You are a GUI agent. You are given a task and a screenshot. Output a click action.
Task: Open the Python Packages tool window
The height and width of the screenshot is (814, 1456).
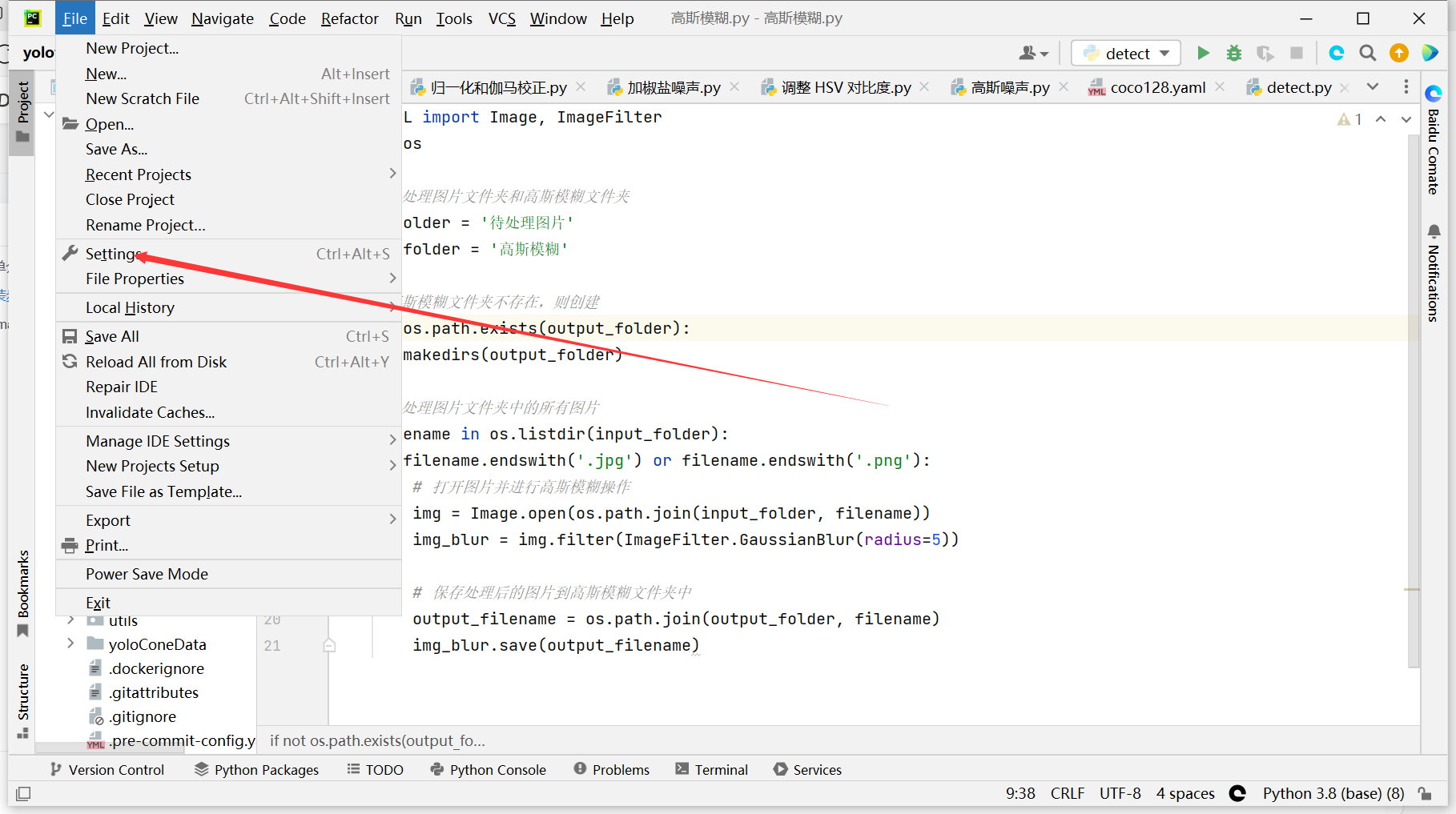pos(256,769)
